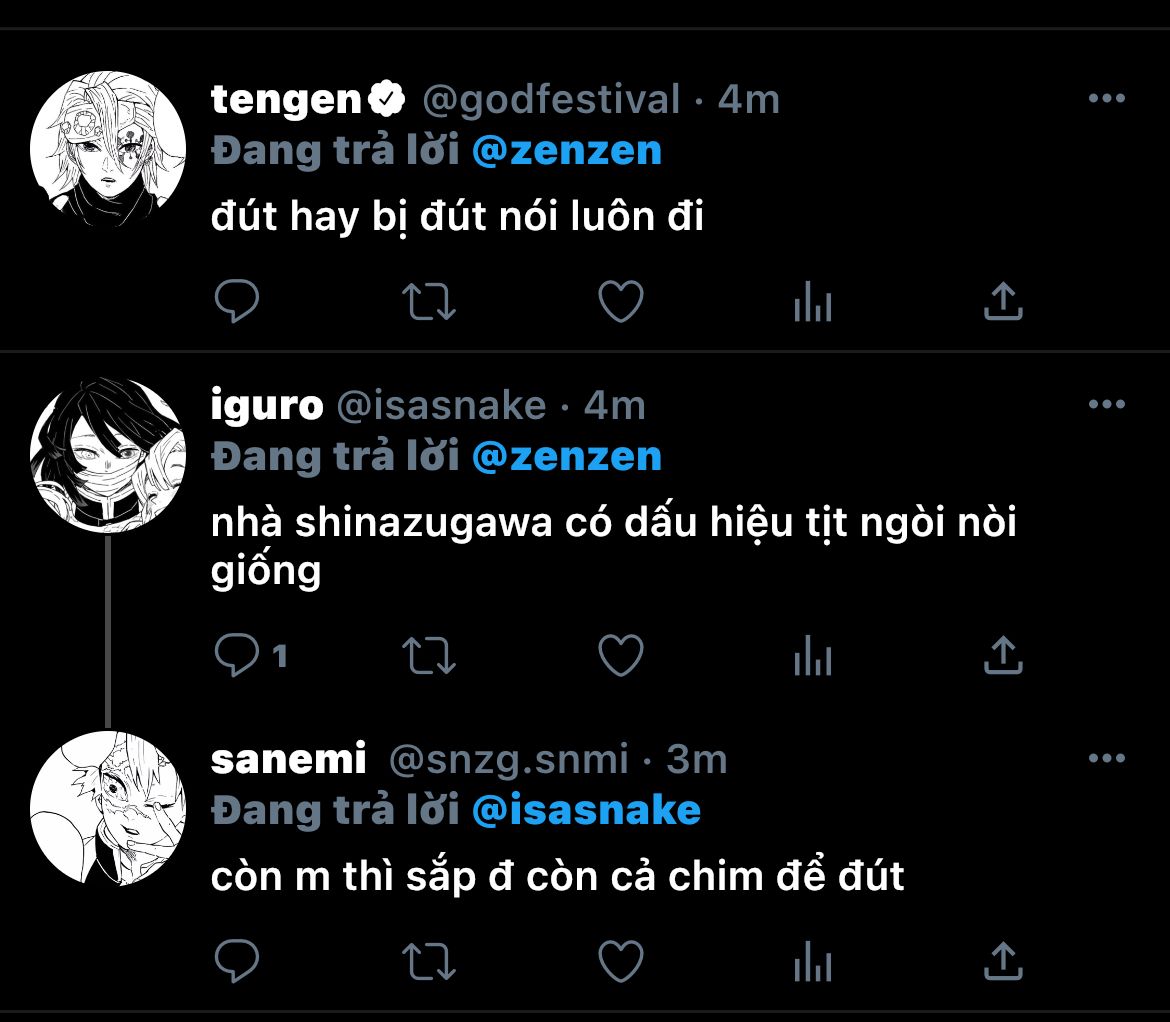Viewport: 1170px width, 1022px height.
Task: Share iguro's tweet
Action: point(1004,655)
